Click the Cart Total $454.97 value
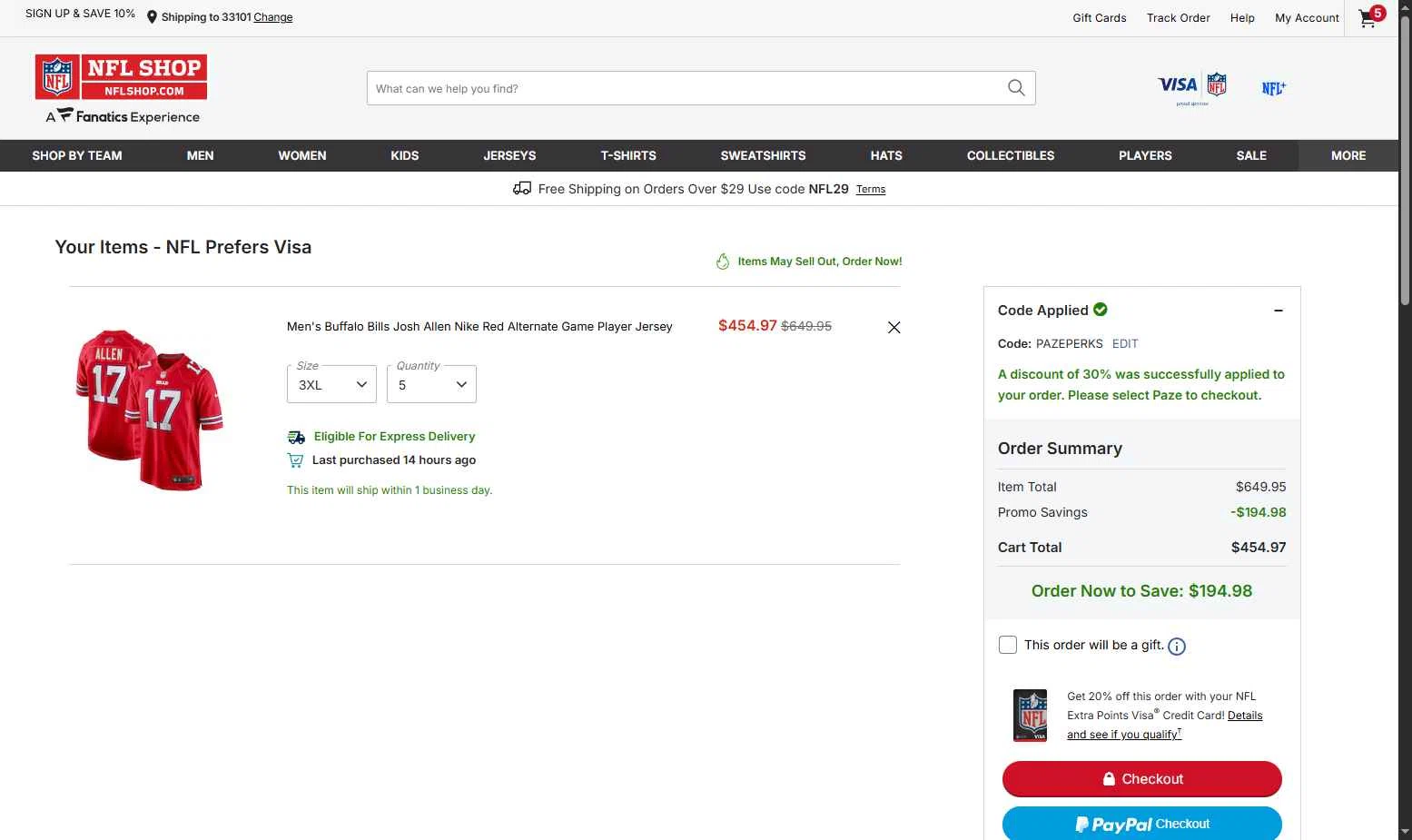 (x=1259, y=548)
